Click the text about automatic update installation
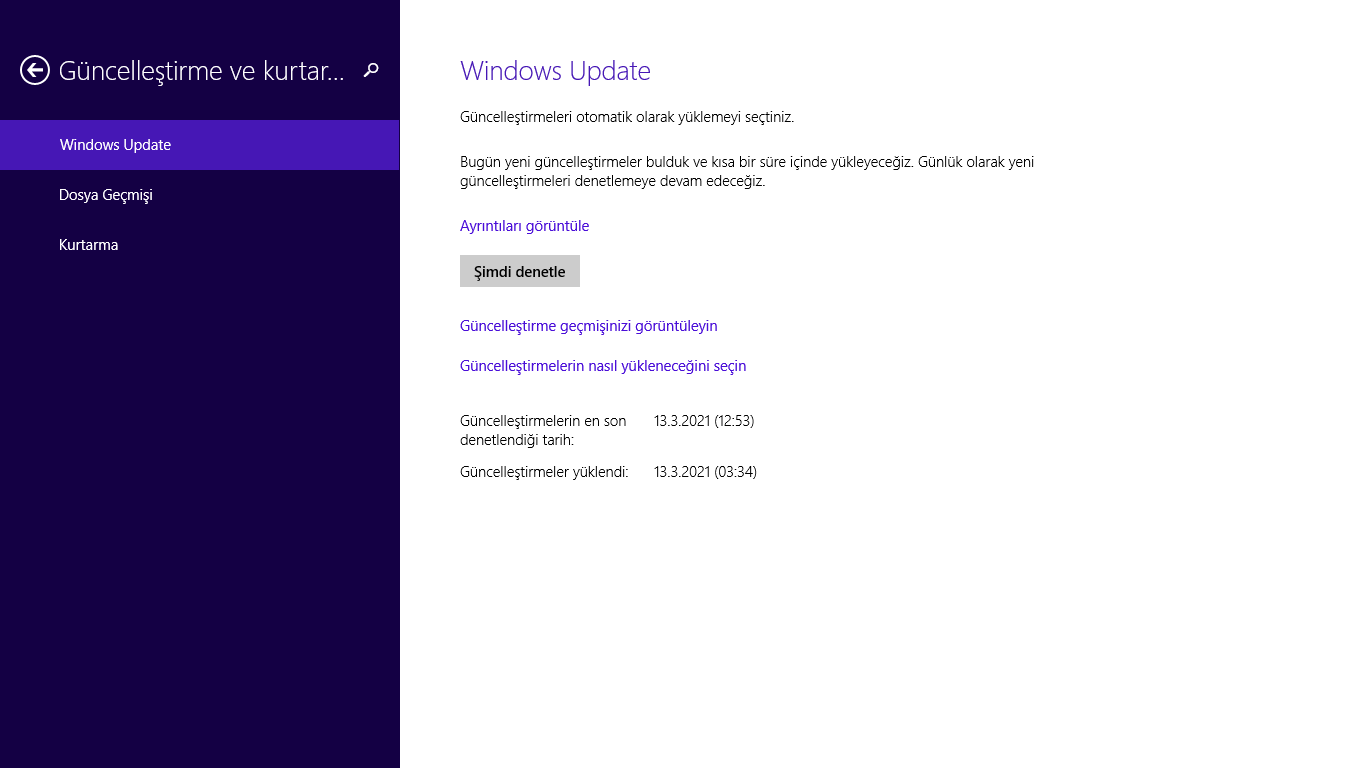 click(627, 117)
